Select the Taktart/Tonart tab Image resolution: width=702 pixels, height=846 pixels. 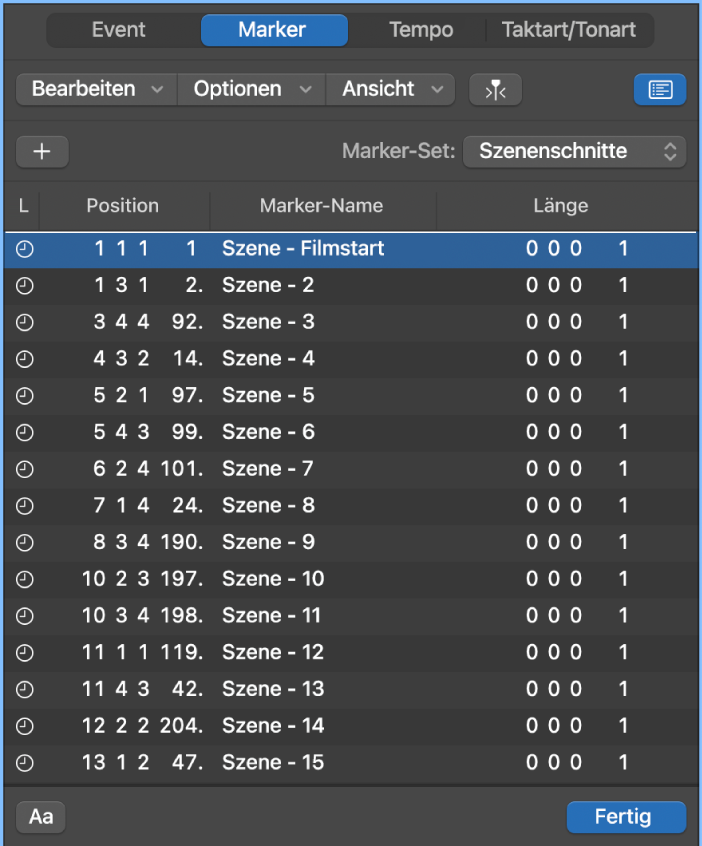click(568, 30)
